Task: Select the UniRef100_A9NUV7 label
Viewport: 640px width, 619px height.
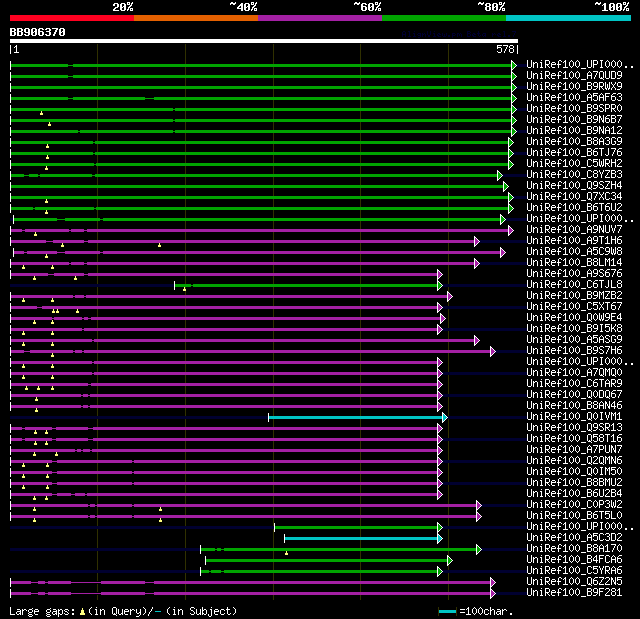Action: coord(574,230)
